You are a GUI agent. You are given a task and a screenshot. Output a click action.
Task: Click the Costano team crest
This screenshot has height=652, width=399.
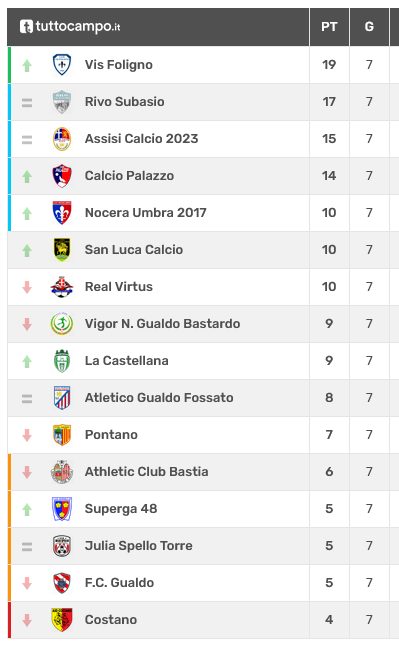tap(62, 620)
